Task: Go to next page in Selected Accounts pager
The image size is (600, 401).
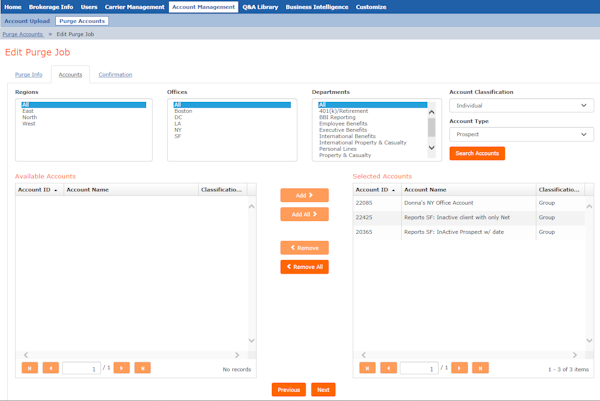Action: coord(460,368)
